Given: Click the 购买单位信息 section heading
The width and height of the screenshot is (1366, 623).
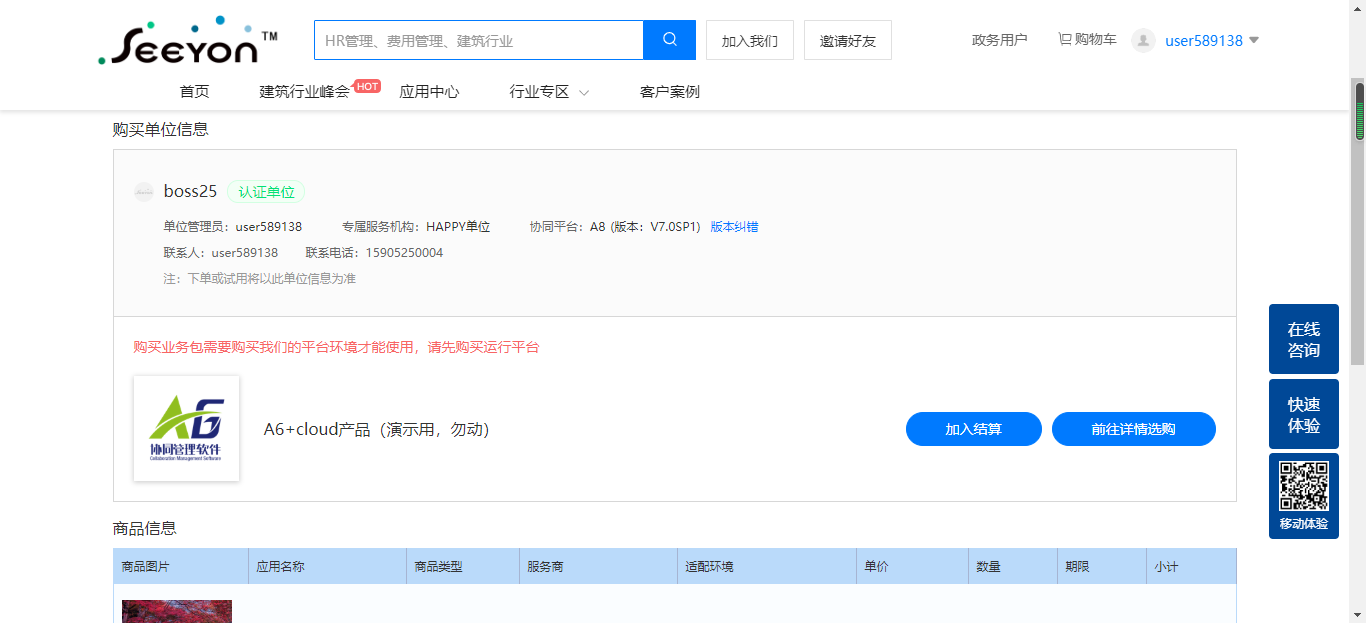Looking at the screenshot, I should tap(161, 129).
